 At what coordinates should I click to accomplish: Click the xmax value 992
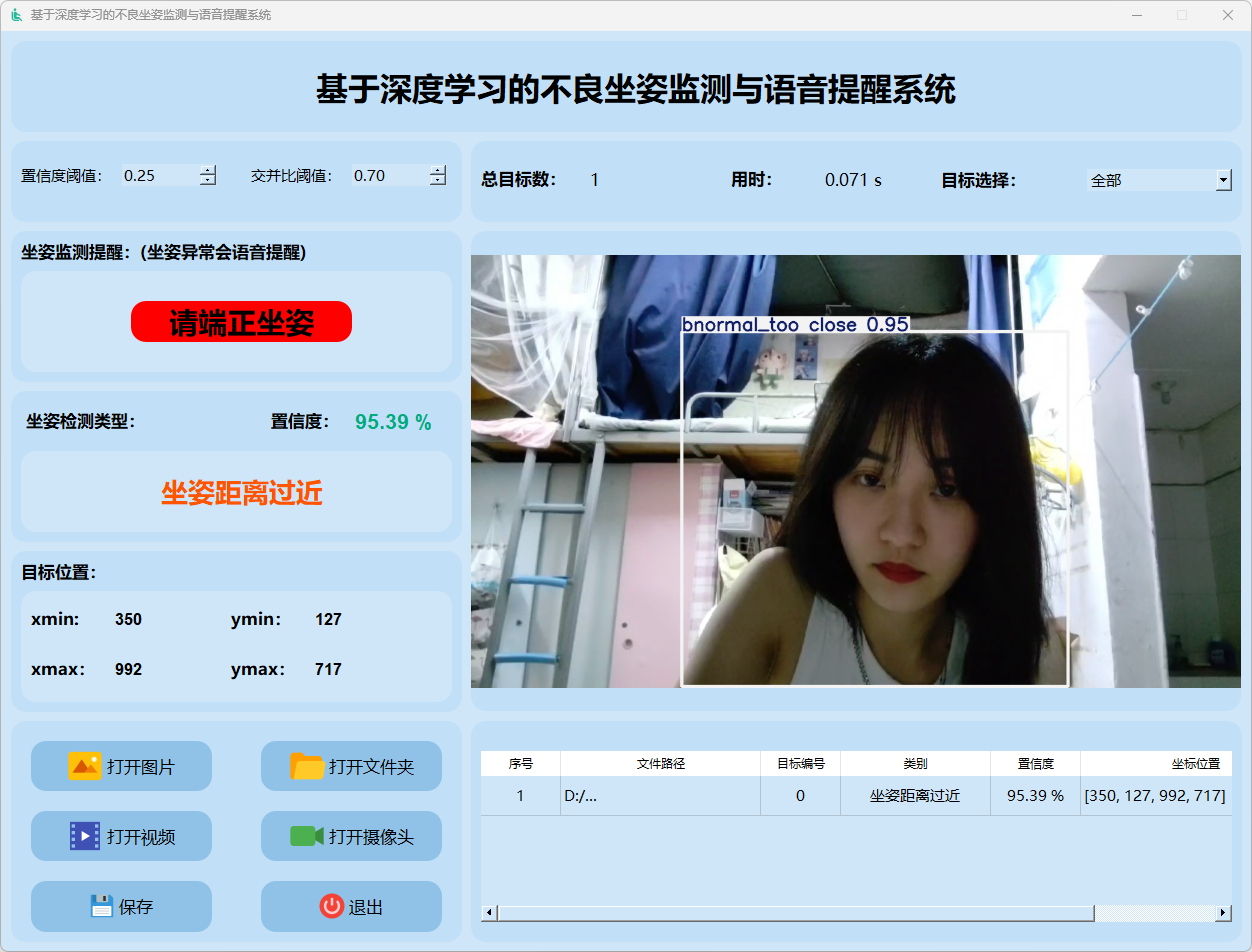[x=128, y=669]
